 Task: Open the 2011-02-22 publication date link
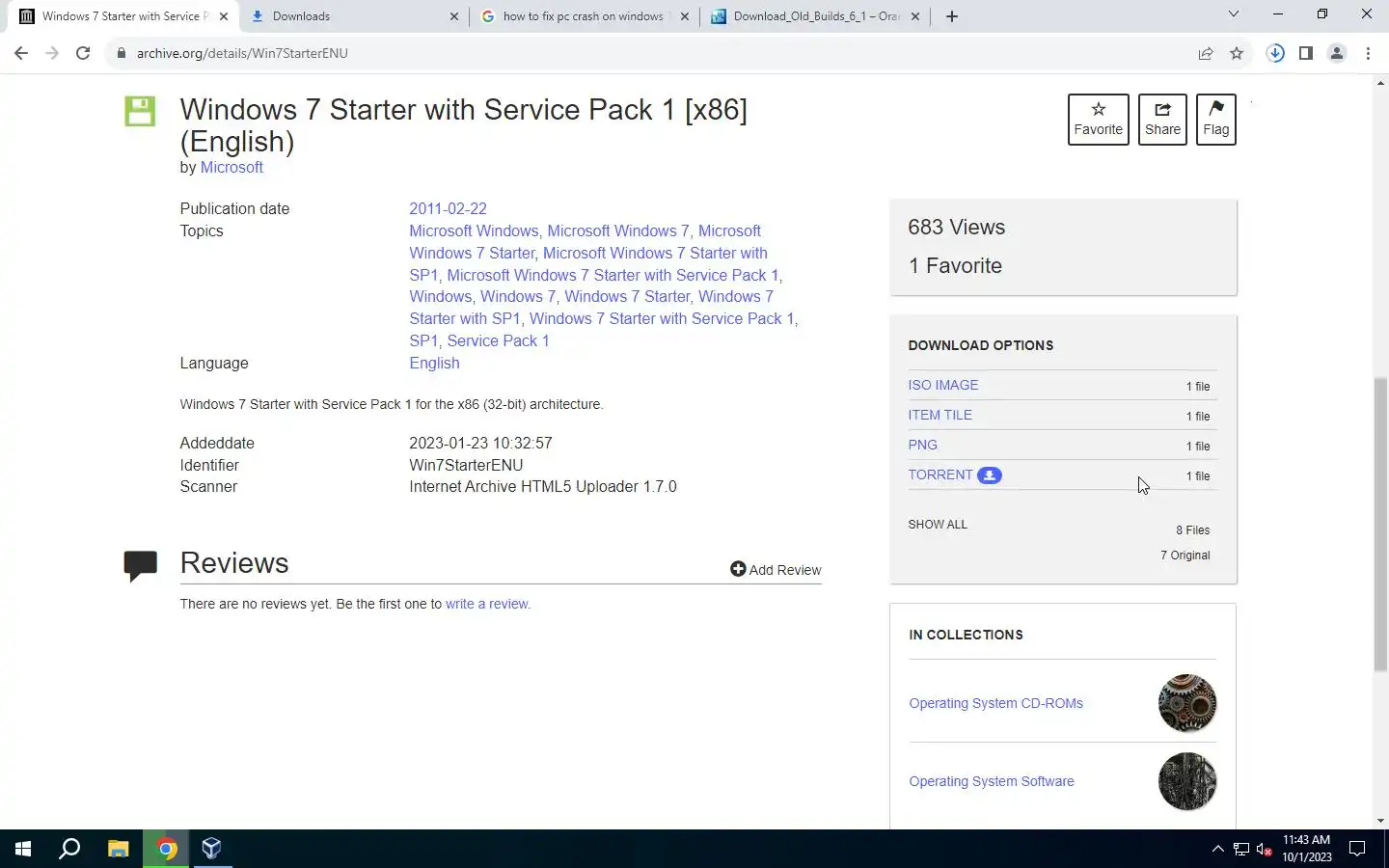point(448,208)
